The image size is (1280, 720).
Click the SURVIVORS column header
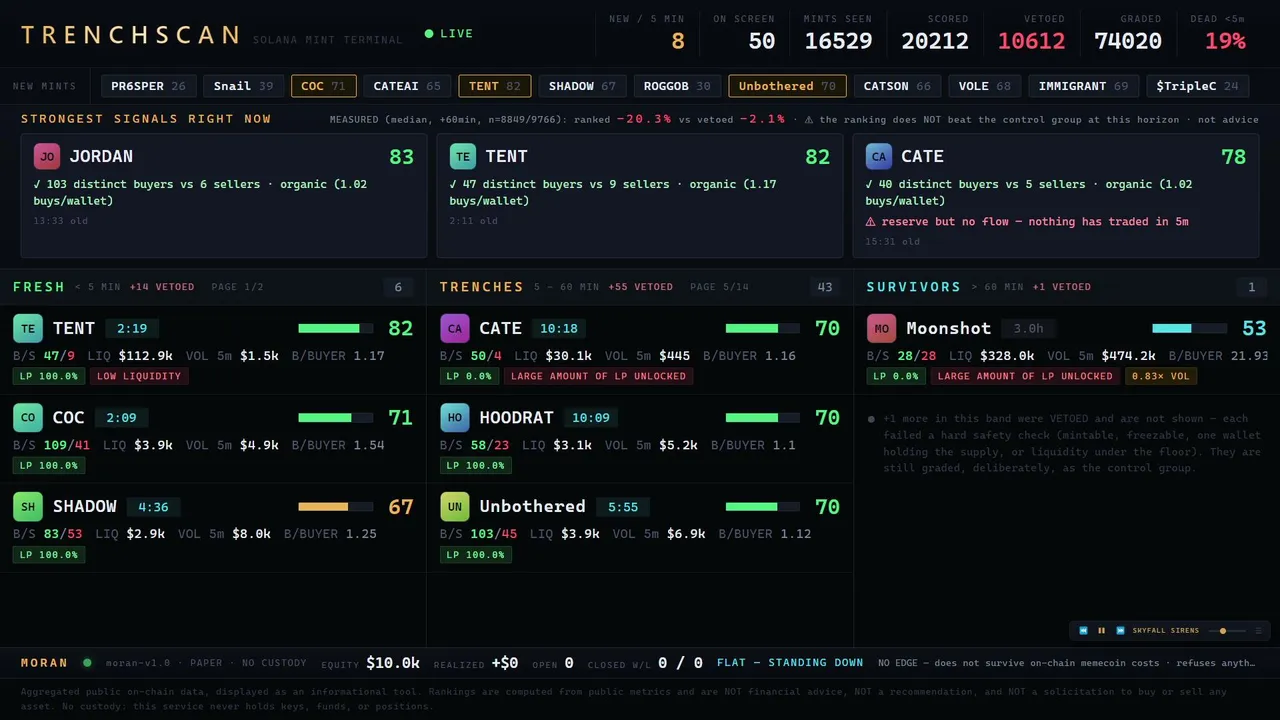click(x=914, y=287)
